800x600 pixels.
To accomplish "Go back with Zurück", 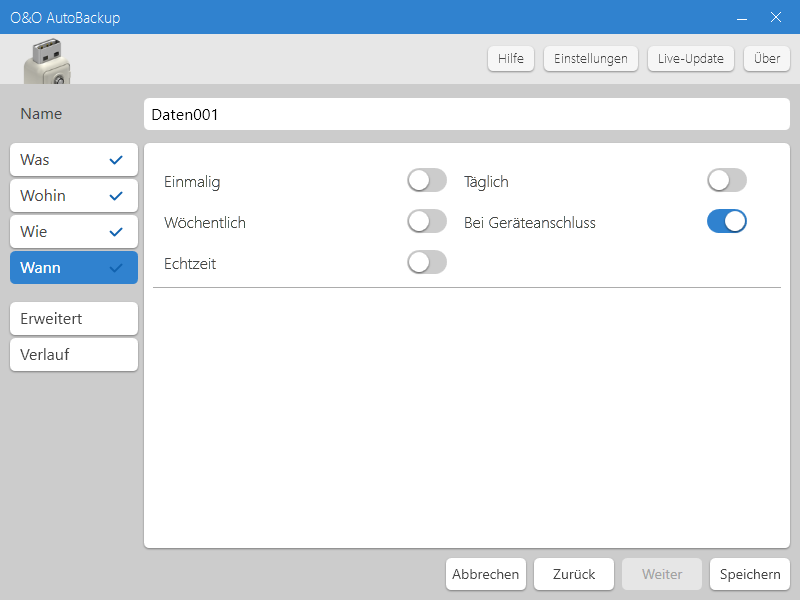I will tap(574, 574).
